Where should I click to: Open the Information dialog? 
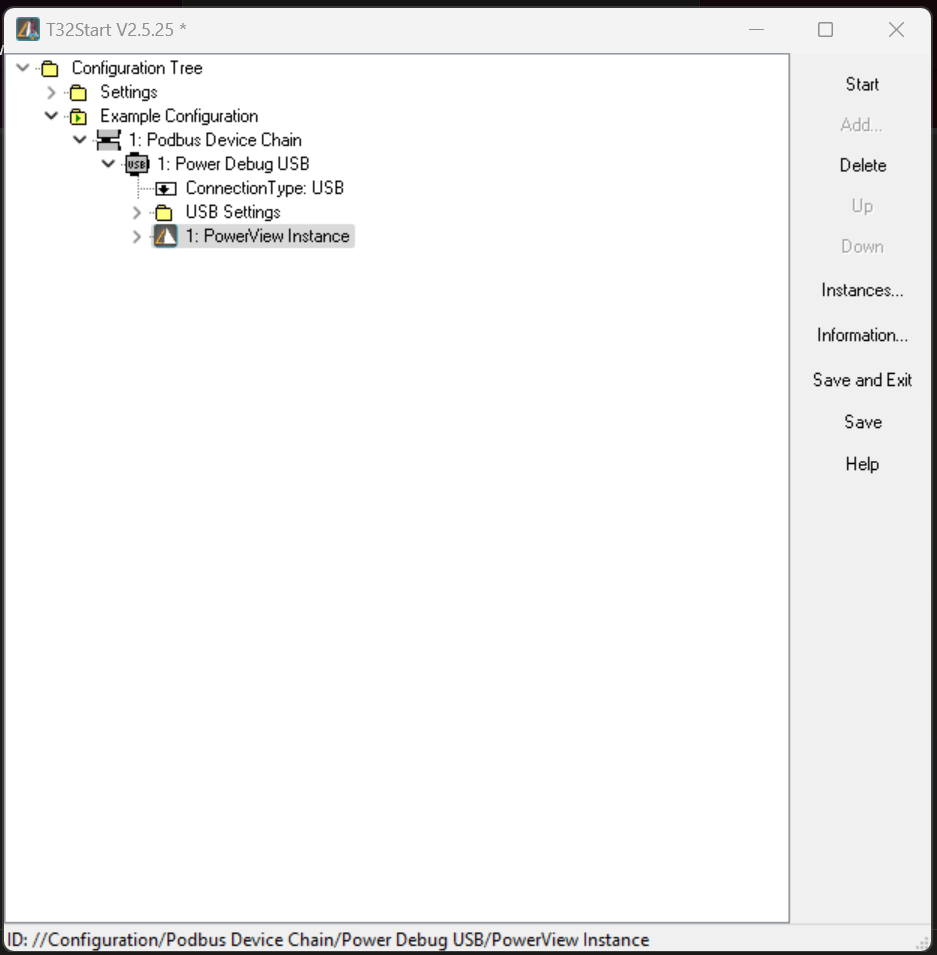coord(861,335)
